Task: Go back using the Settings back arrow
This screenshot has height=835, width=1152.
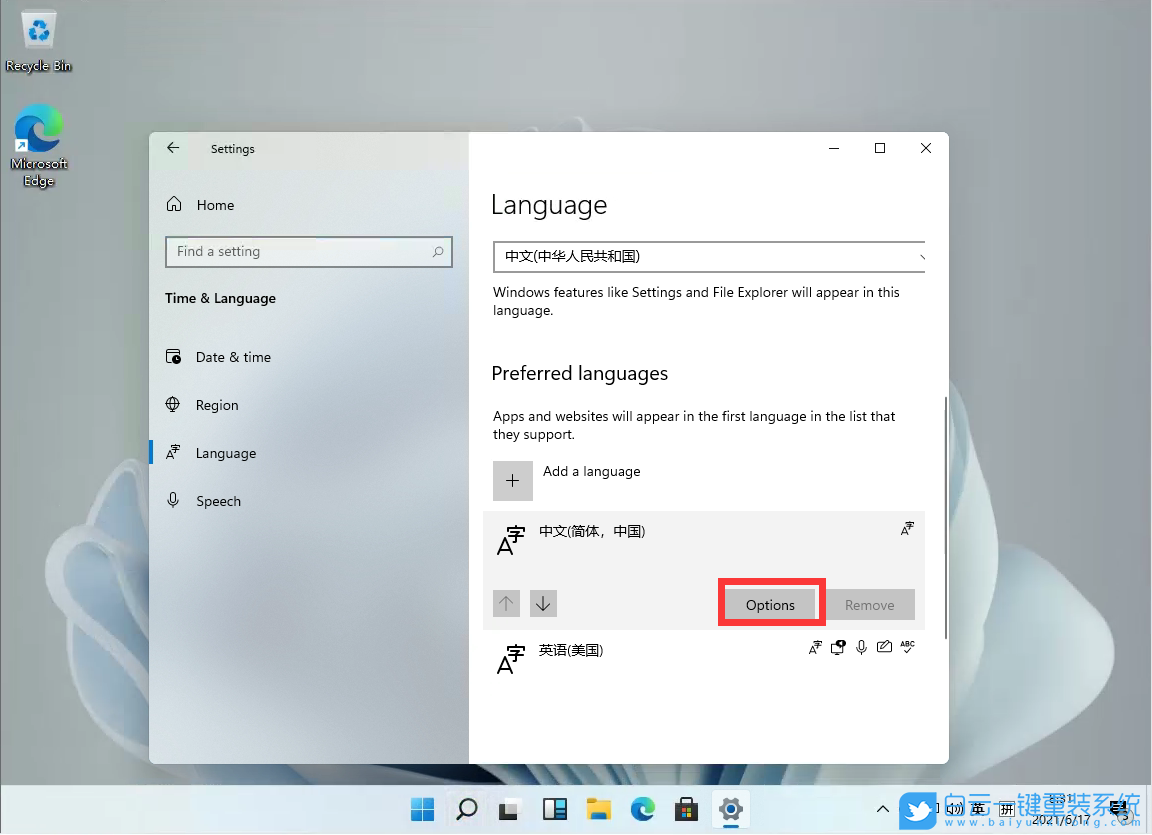Action: [x=172, y=147]
